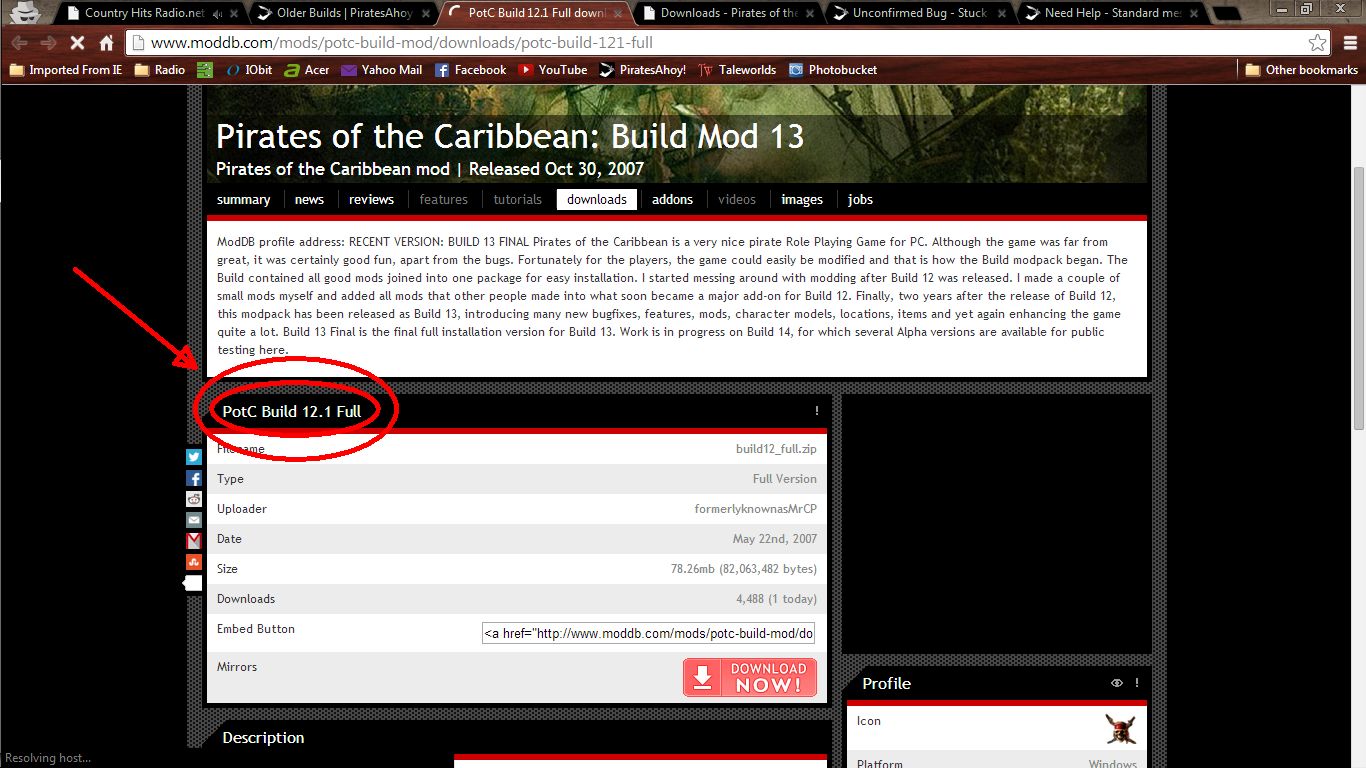Click the pirate skull mod icon in Profile
The image size is (1366, 768).
1121,728
